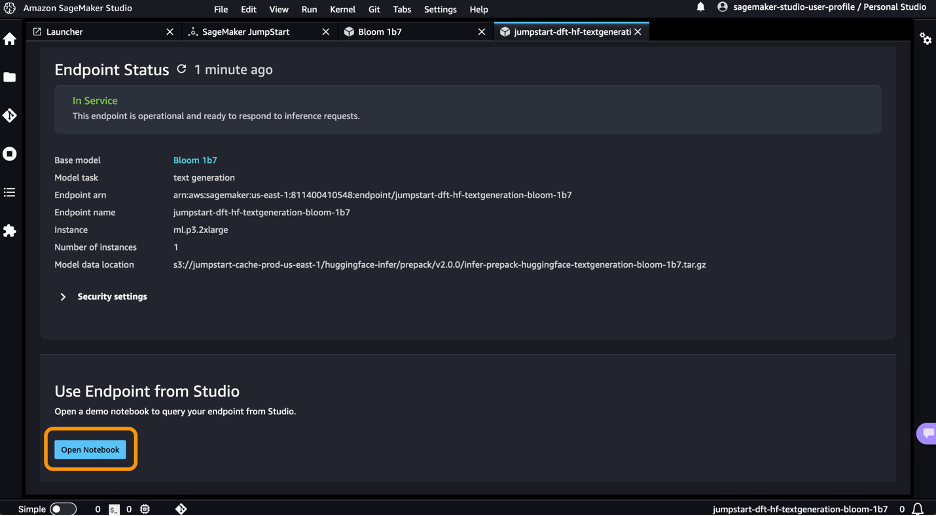936x516 pixels.
Task: Click the SageMaker JumpStart tab's icon
Action: pos(193,32)
